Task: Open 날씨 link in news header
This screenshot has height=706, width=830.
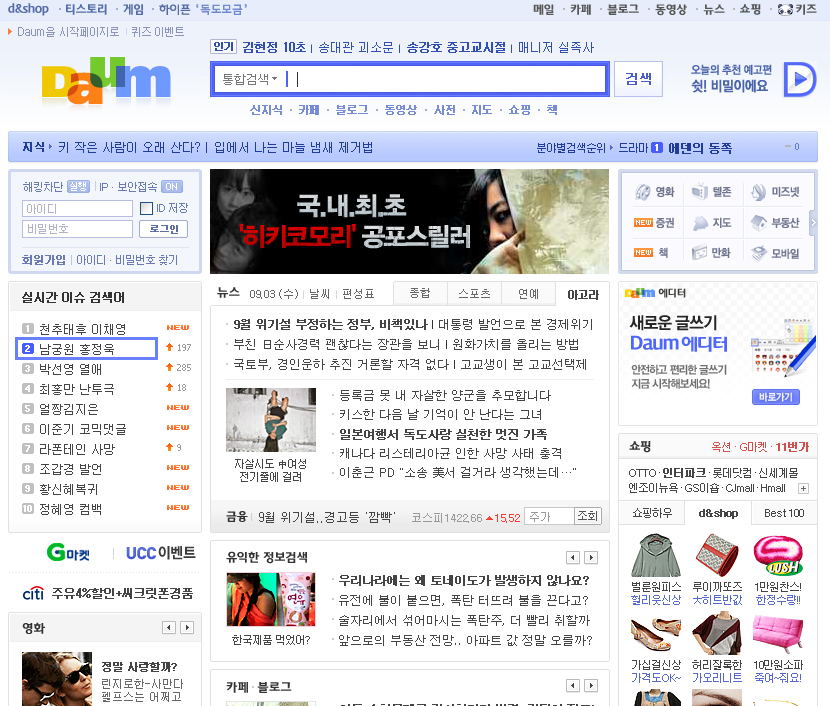Action: click(x=319, y=294)
